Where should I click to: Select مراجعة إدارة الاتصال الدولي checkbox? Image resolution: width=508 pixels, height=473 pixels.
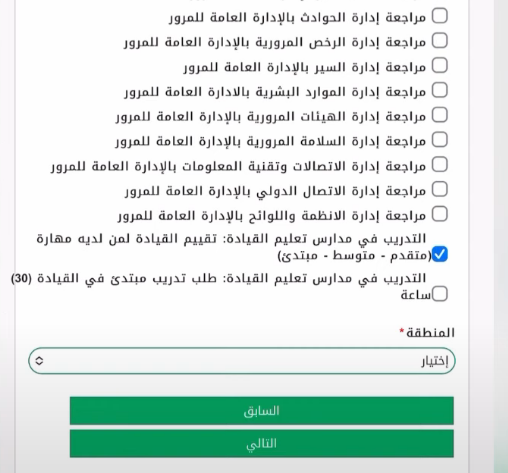tap(439, 189)
